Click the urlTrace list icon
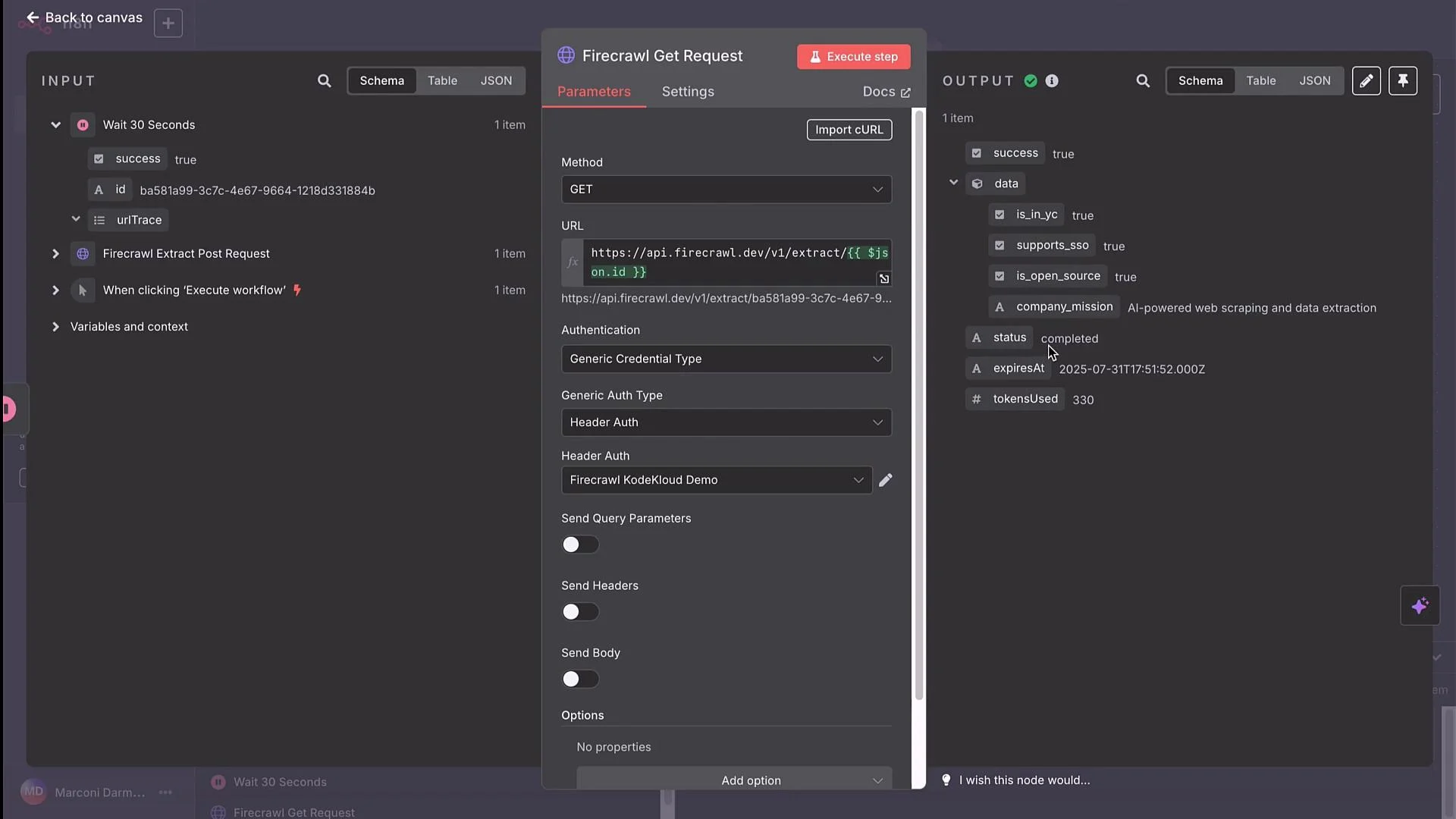The image size is (1456, 819). pyautogui.click(x=99, y=220)
